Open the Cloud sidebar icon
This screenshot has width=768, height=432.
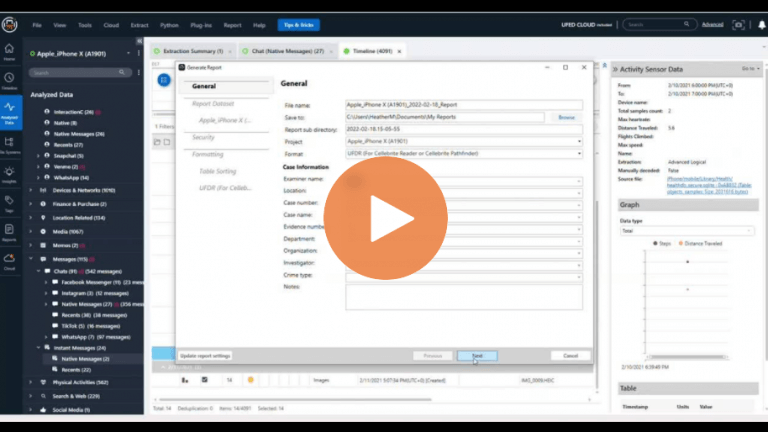(x=9, y=261)
